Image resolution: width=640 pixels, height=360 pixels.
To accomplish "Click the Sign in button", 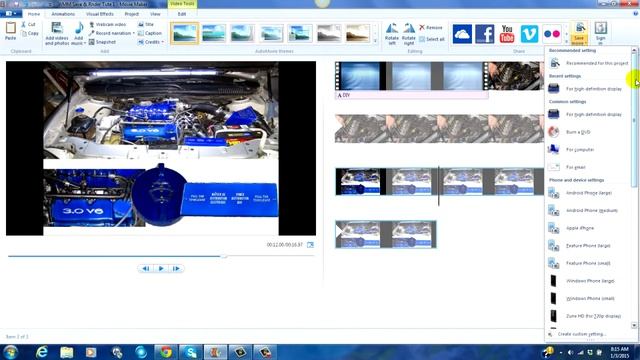I will click(x=600, y=33).
